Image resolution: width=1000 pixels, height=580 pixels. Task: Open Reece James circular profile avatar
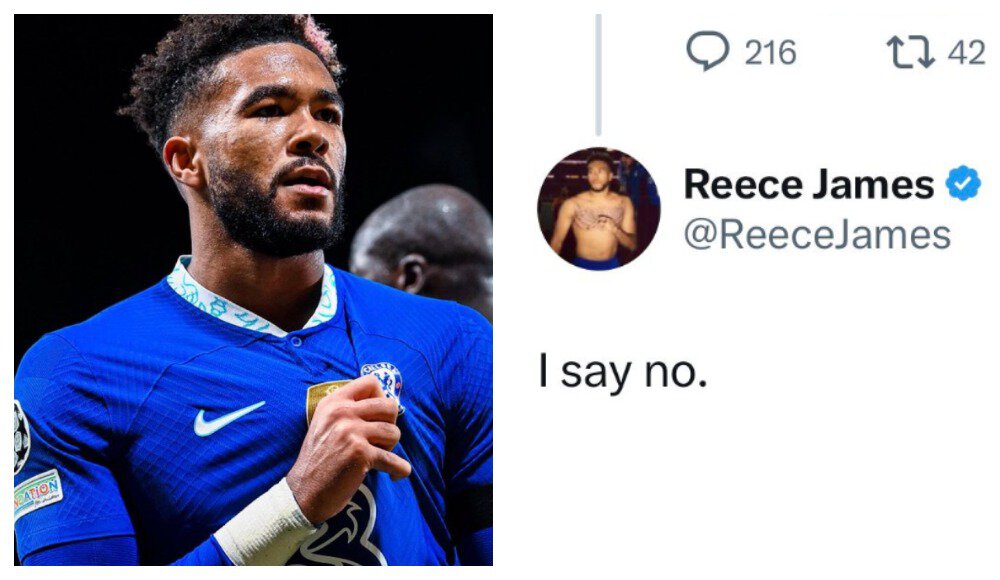[x=599, y=208]
